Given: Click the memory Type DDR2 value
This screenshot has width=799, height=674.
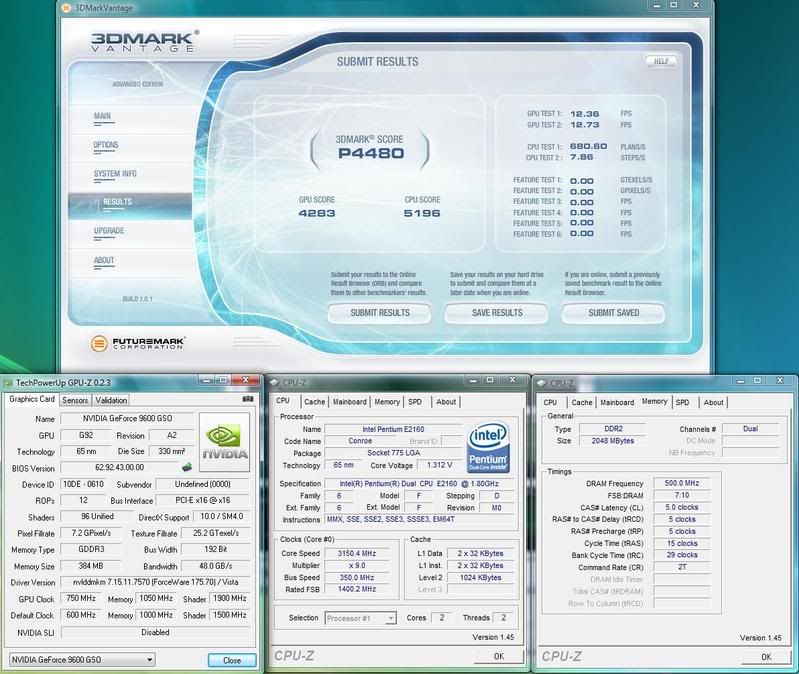Looking at the screenshot, I should [x=613, y=429].
